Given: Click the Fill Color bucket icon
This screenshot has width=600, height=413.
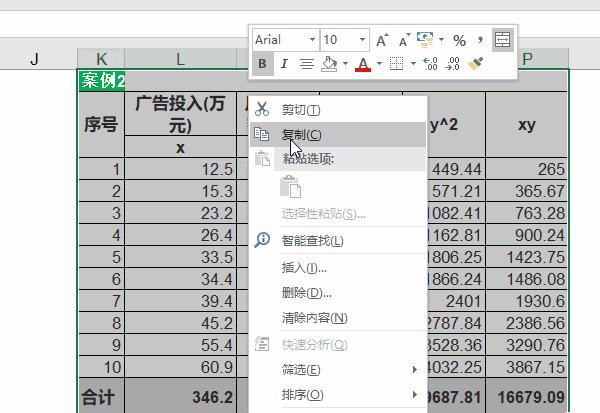Looking at the screenshot, I should [x=329, y=64].
